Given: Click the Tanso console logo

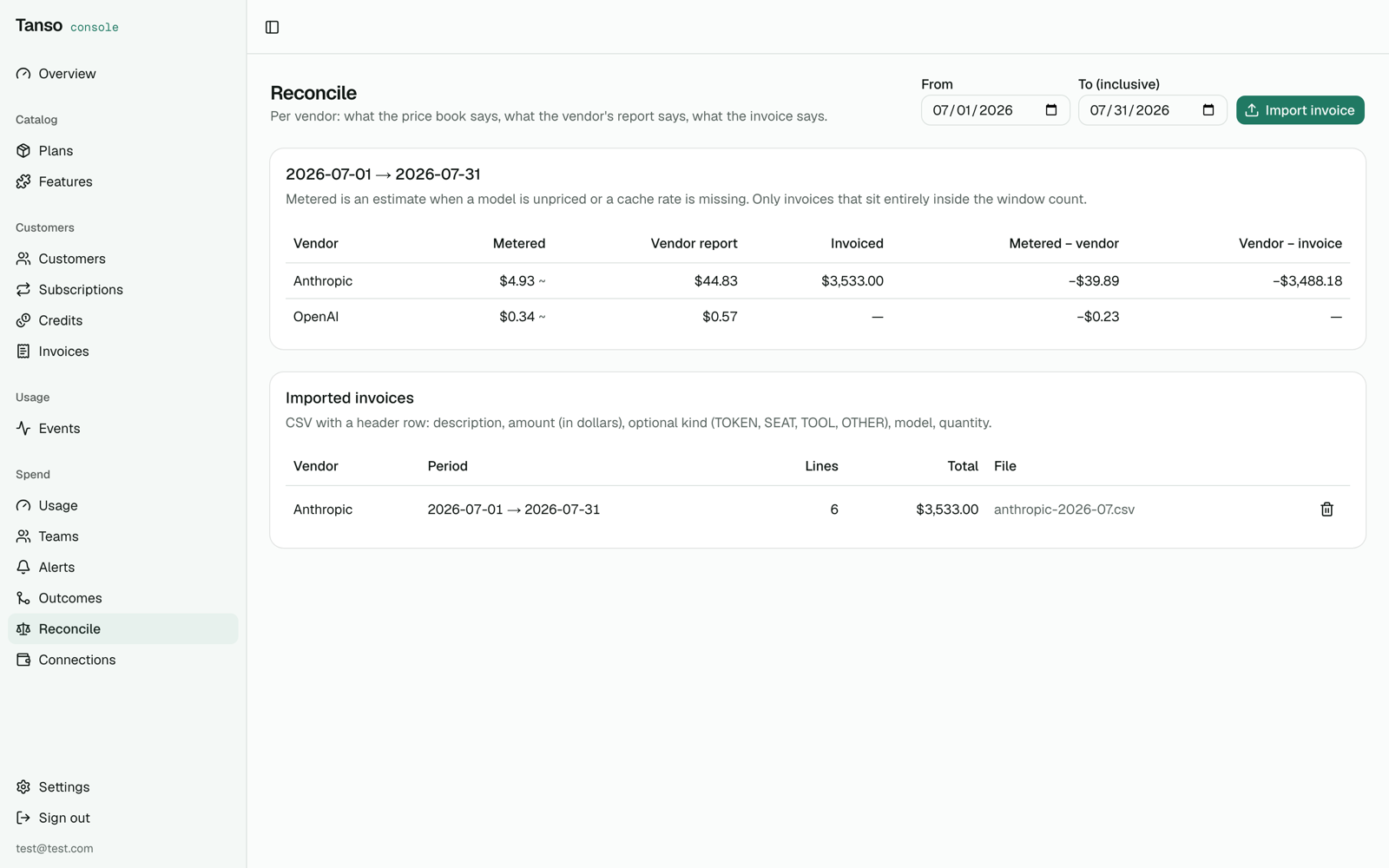Looking at the screenshot, I should (67, 26).
